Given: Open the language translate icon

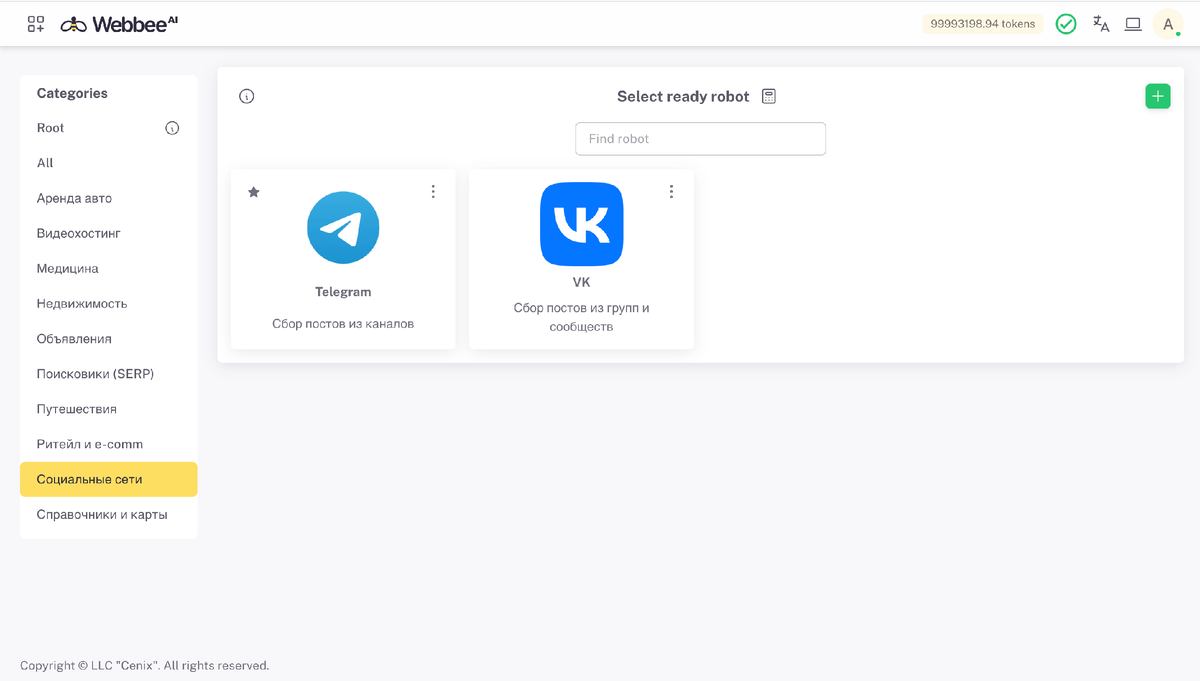Looking at the screenshot, I should [x=1101, y=24].
